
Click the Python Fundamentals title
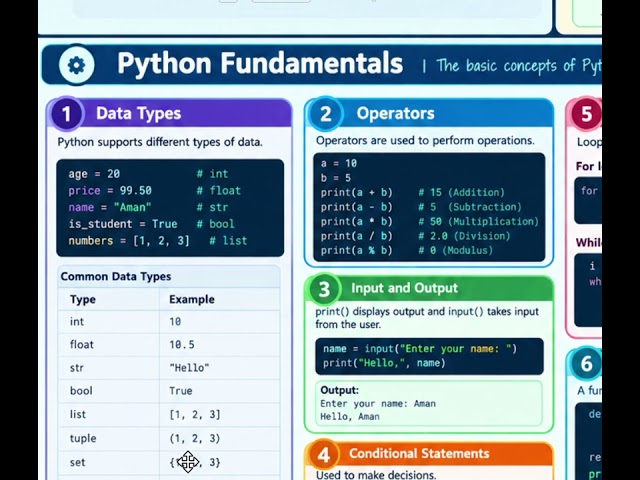pyautogui.click(x=260, y=63)
